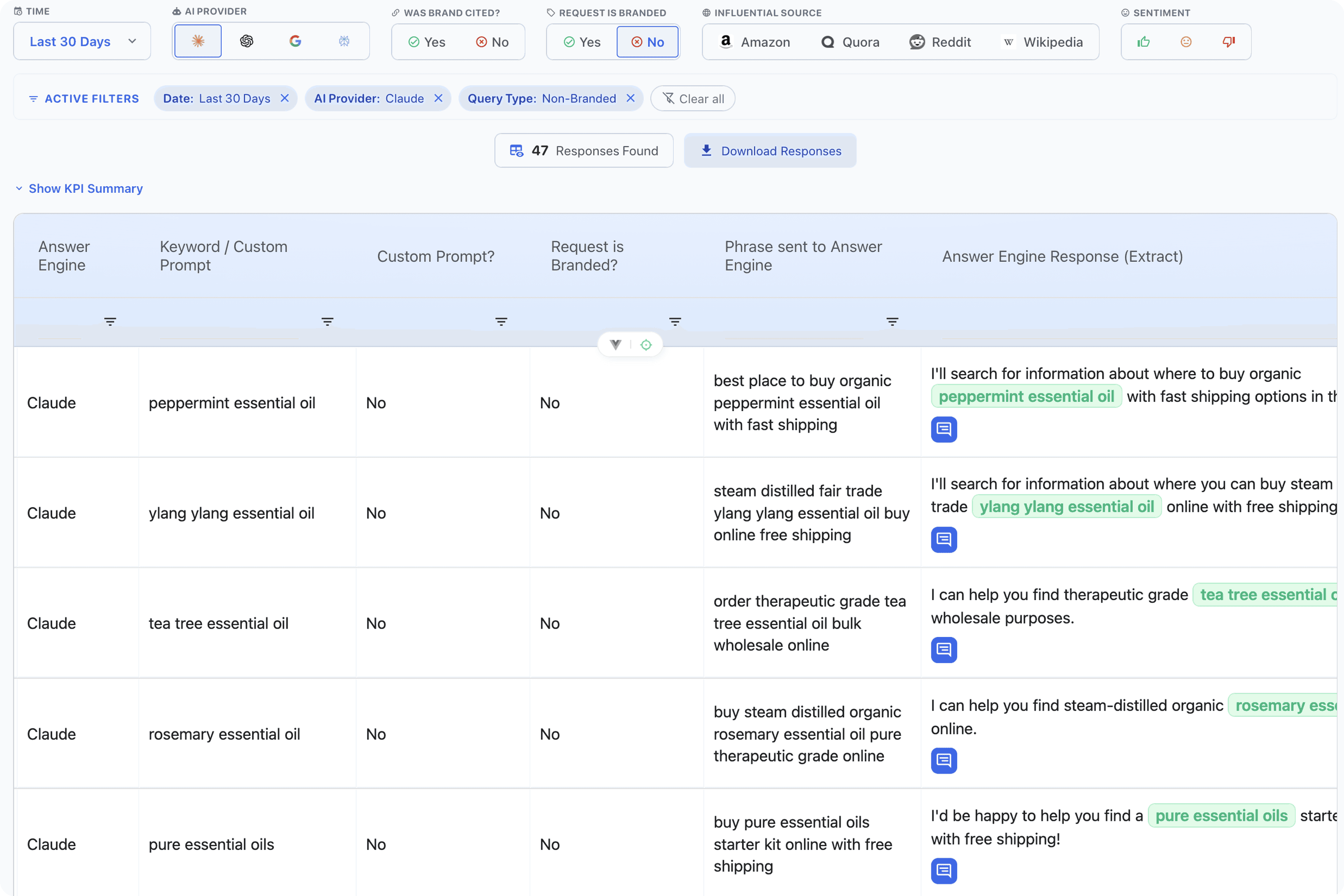The width and height of the screenshot is (1344, 896).
Task: Clear all active filters
Action: (693, 98)
